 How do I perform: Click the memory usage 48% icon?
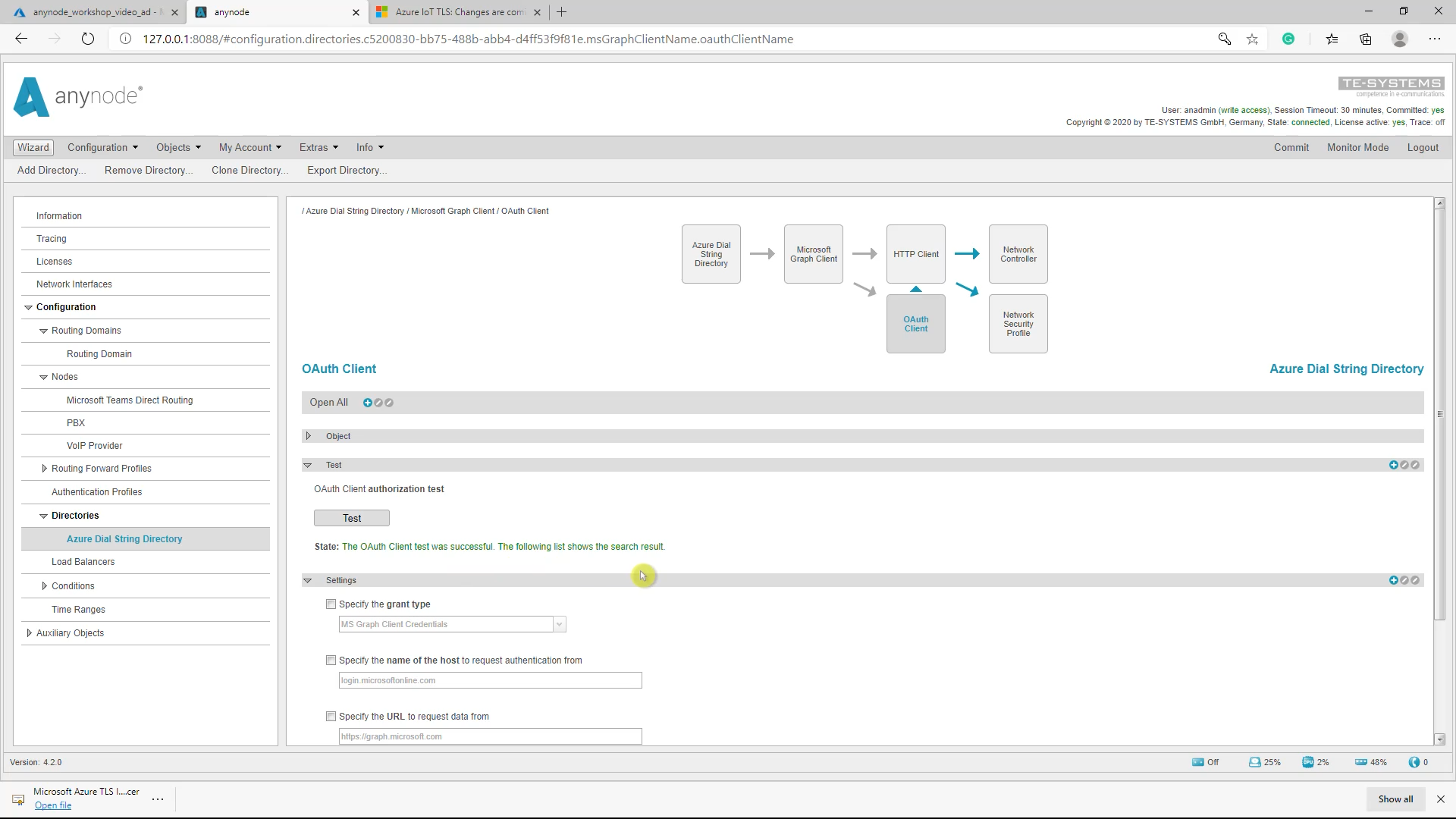point(1361,762)
